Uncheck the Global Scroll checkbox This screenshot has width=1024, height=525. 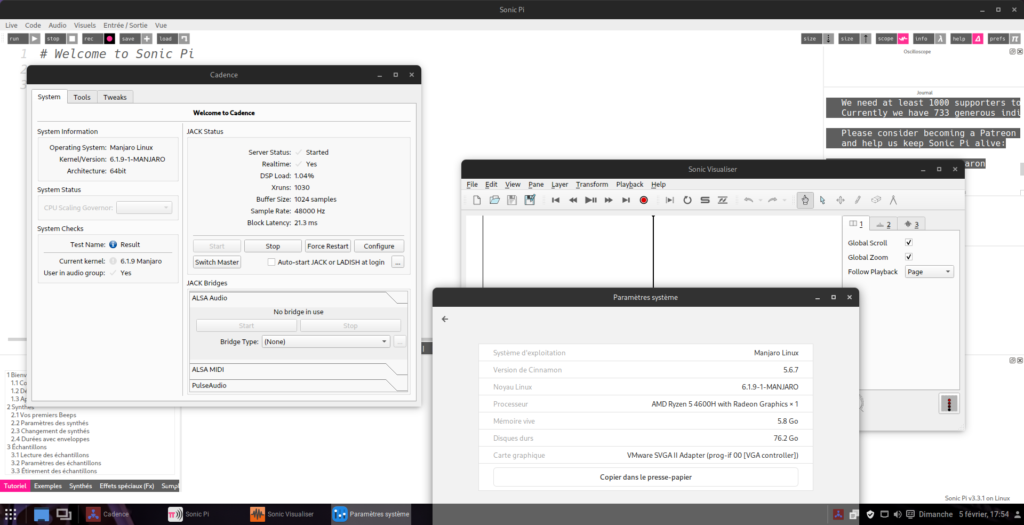908,243
